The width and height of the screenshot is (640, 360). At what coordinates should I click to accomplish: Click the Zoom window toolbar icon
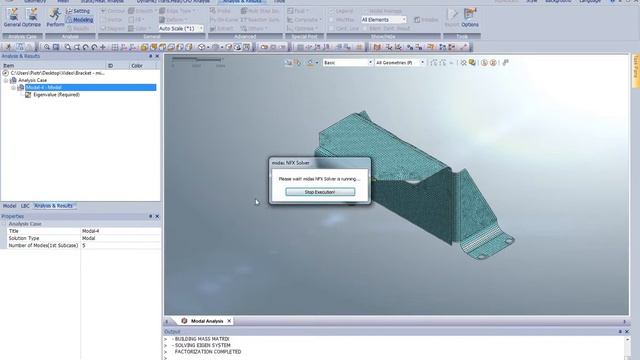pos(56,47)
